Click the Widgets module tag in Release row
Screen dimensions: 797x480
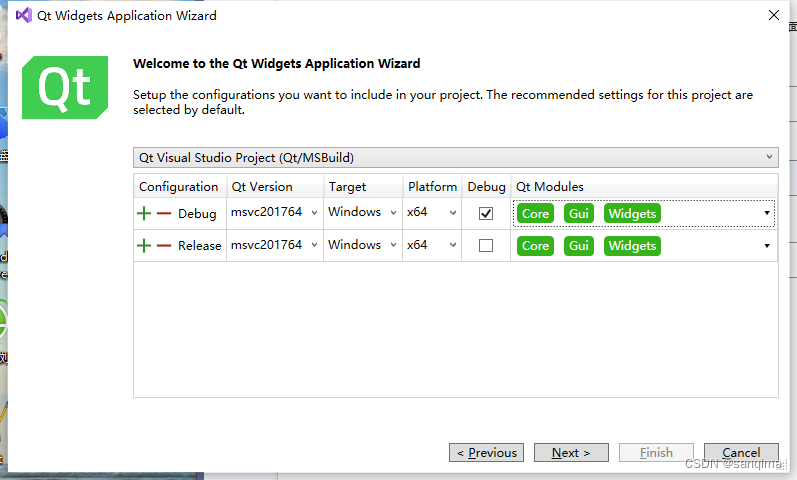[632, 246]
